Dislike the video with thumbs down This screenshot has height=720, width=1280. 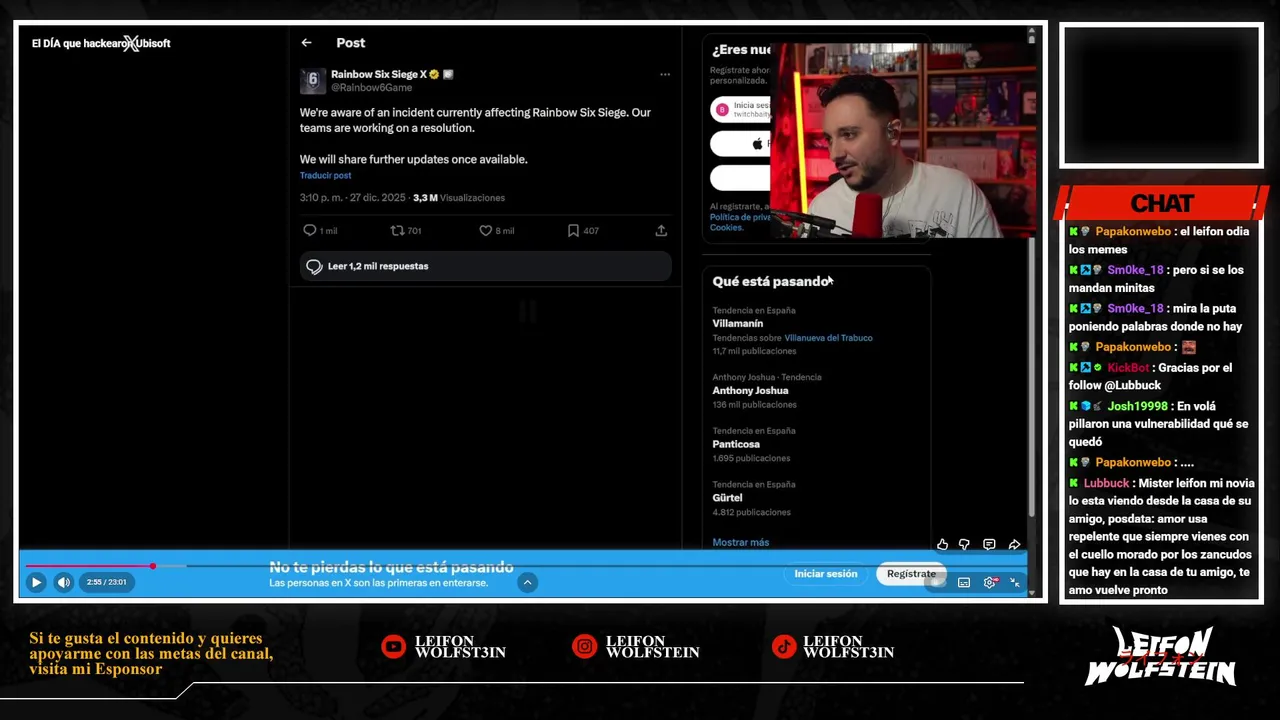point(964,545)
